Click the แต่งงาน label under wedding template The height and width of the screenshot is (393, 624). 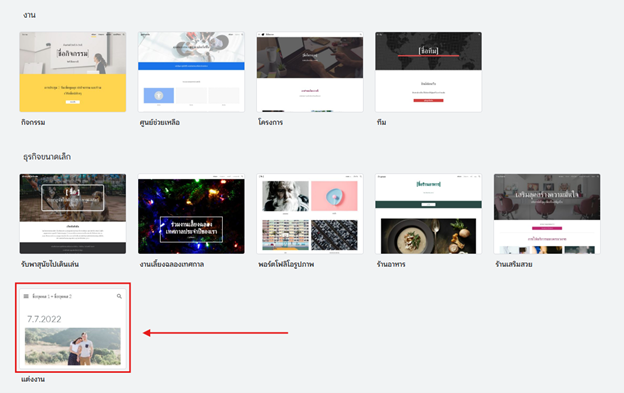33,379
